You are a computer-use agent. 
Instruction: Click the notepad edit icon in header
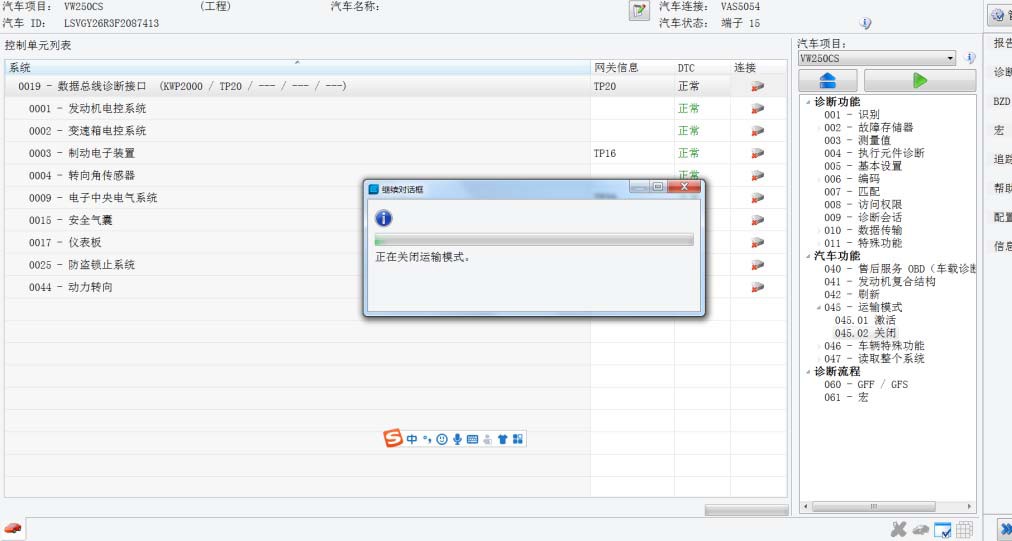[639, 11]
